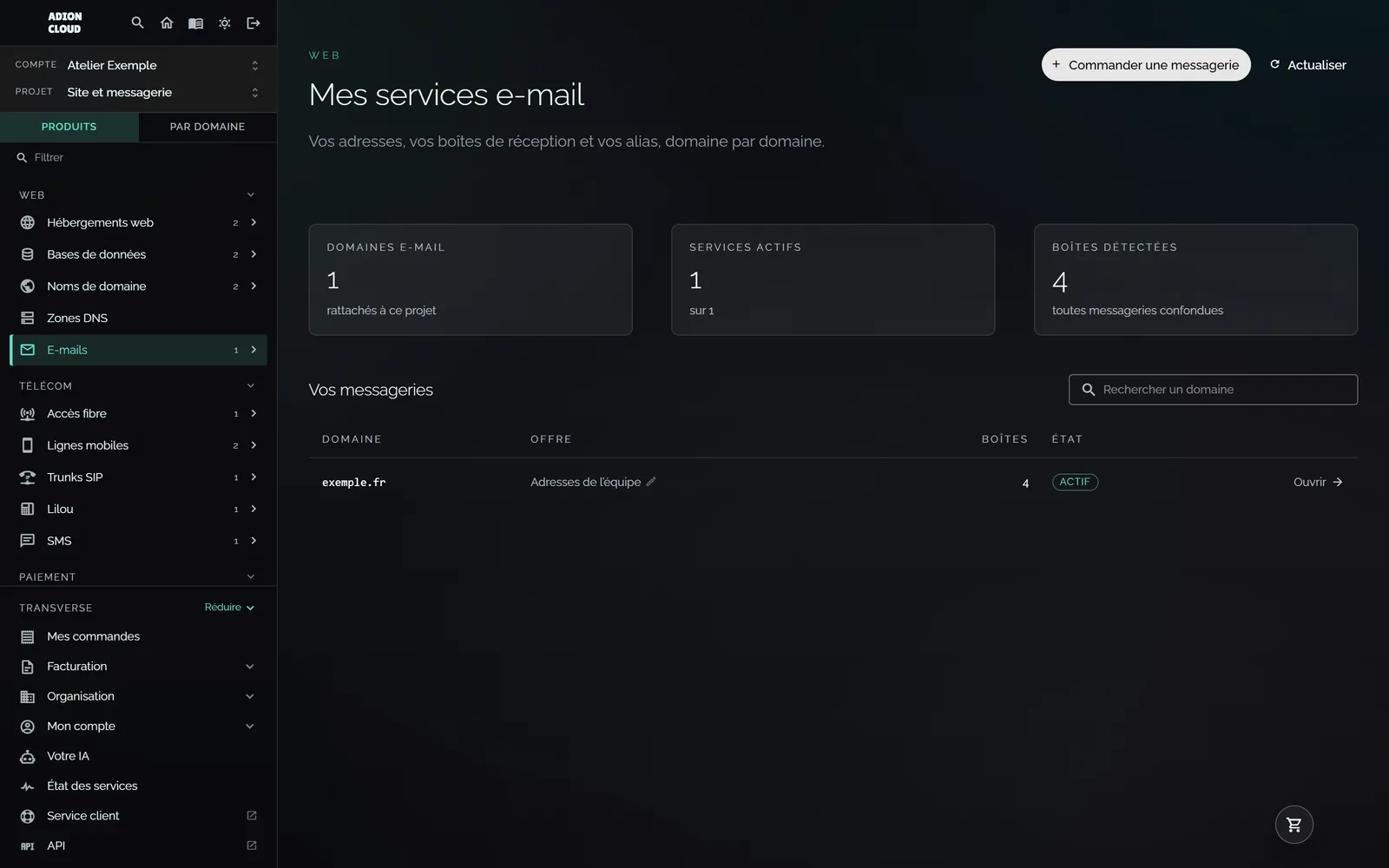This screenshot has width=1389, height=868.
Task: Open Service client lifebuoy icon
Action: (28, 816)
